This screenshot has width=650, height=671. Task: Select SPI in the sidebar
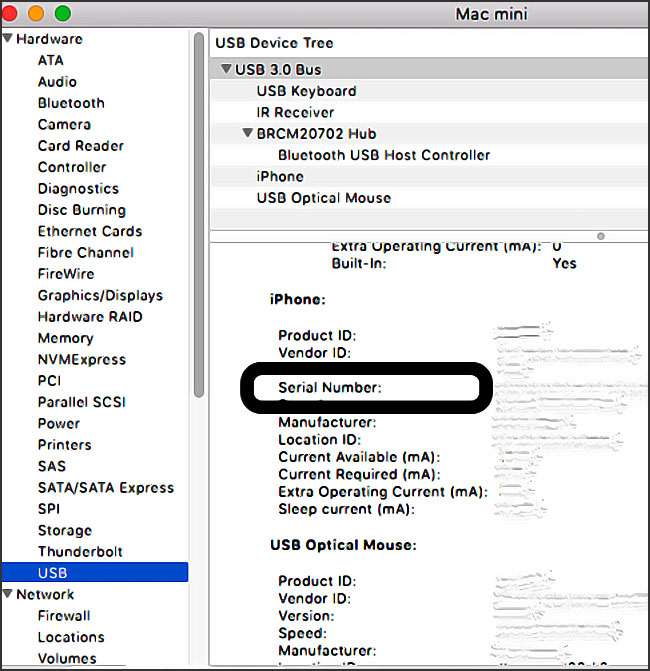[49, 509]
